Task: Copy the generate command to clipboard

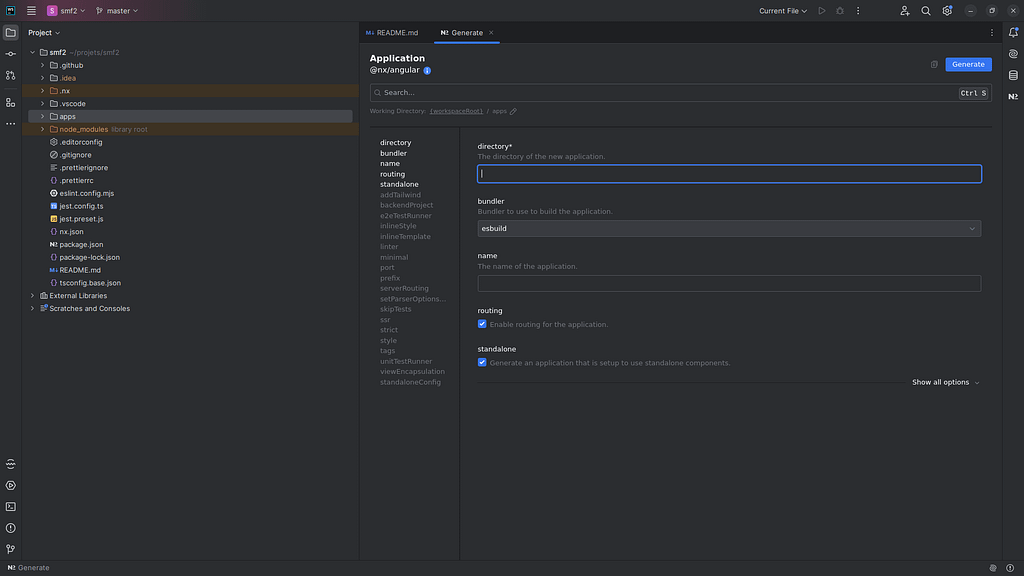Action: (x=934, y=64)
